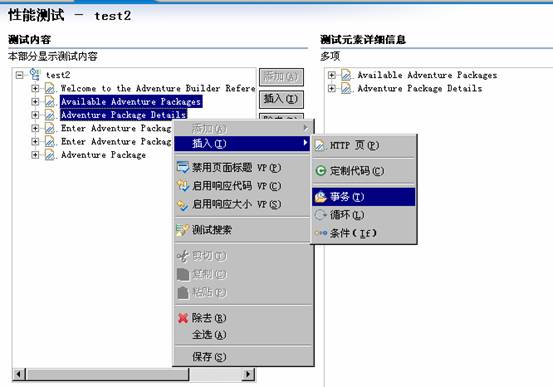Click the left arrow of horizontal scrollbar
Image resolution: width=553 pixels, height=387 pixels.
[19, 374]
